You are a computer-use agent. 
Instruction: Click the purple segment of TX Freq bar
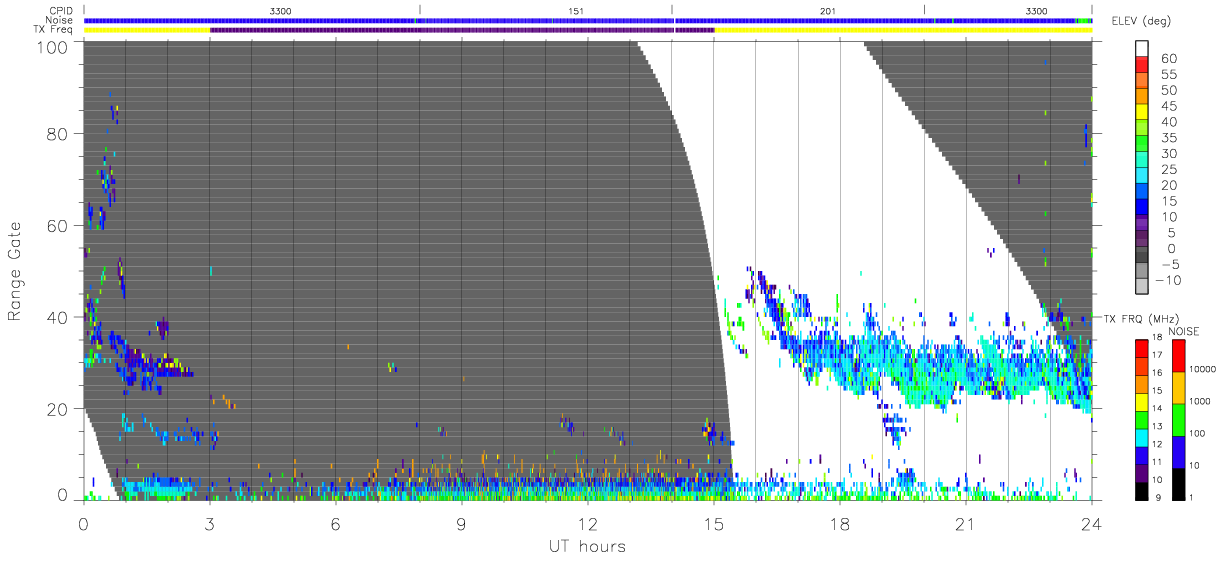pyautogui.click(x=462, y=30)
